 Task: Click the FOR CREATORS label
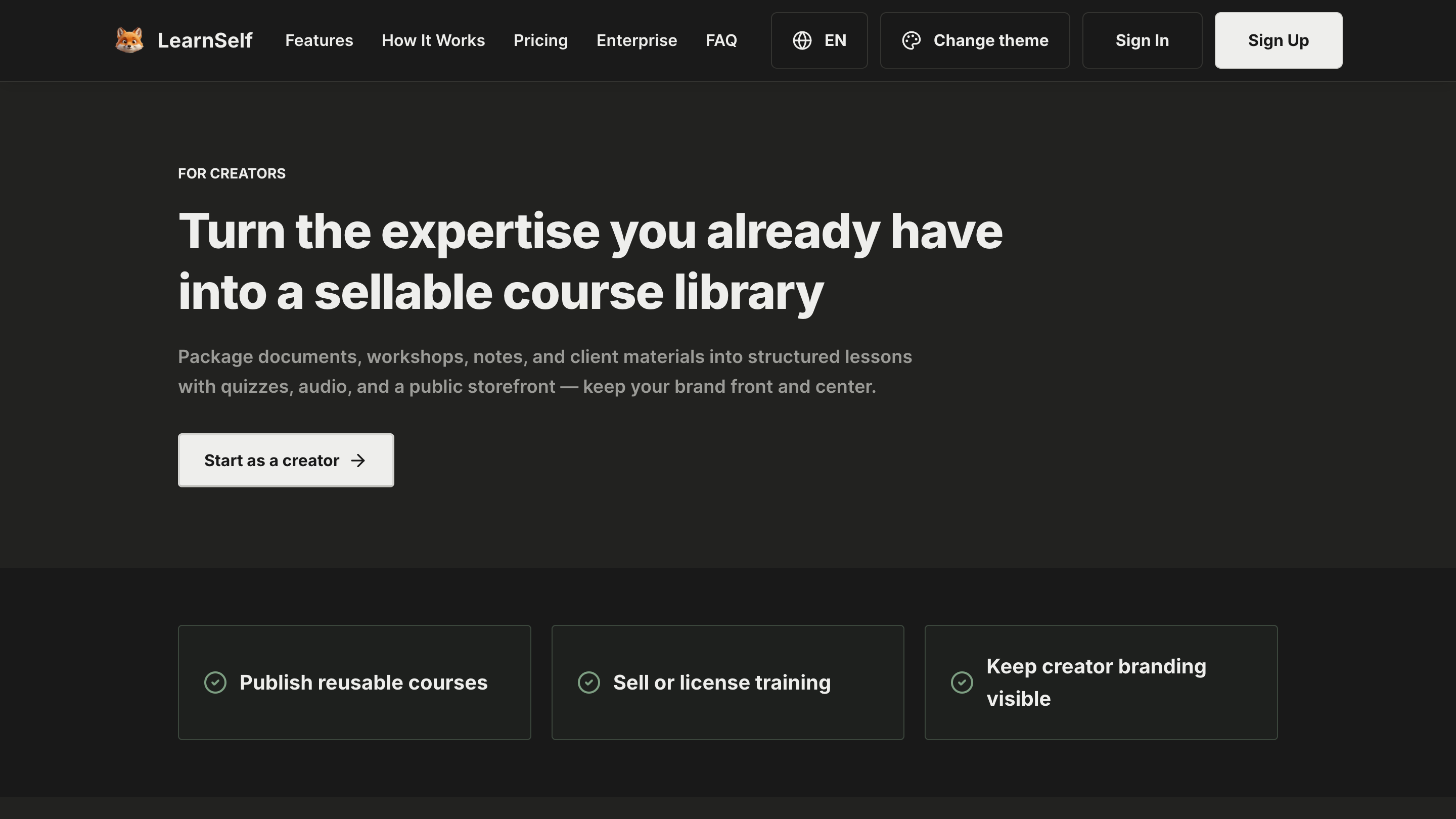(x=232, y=173)
